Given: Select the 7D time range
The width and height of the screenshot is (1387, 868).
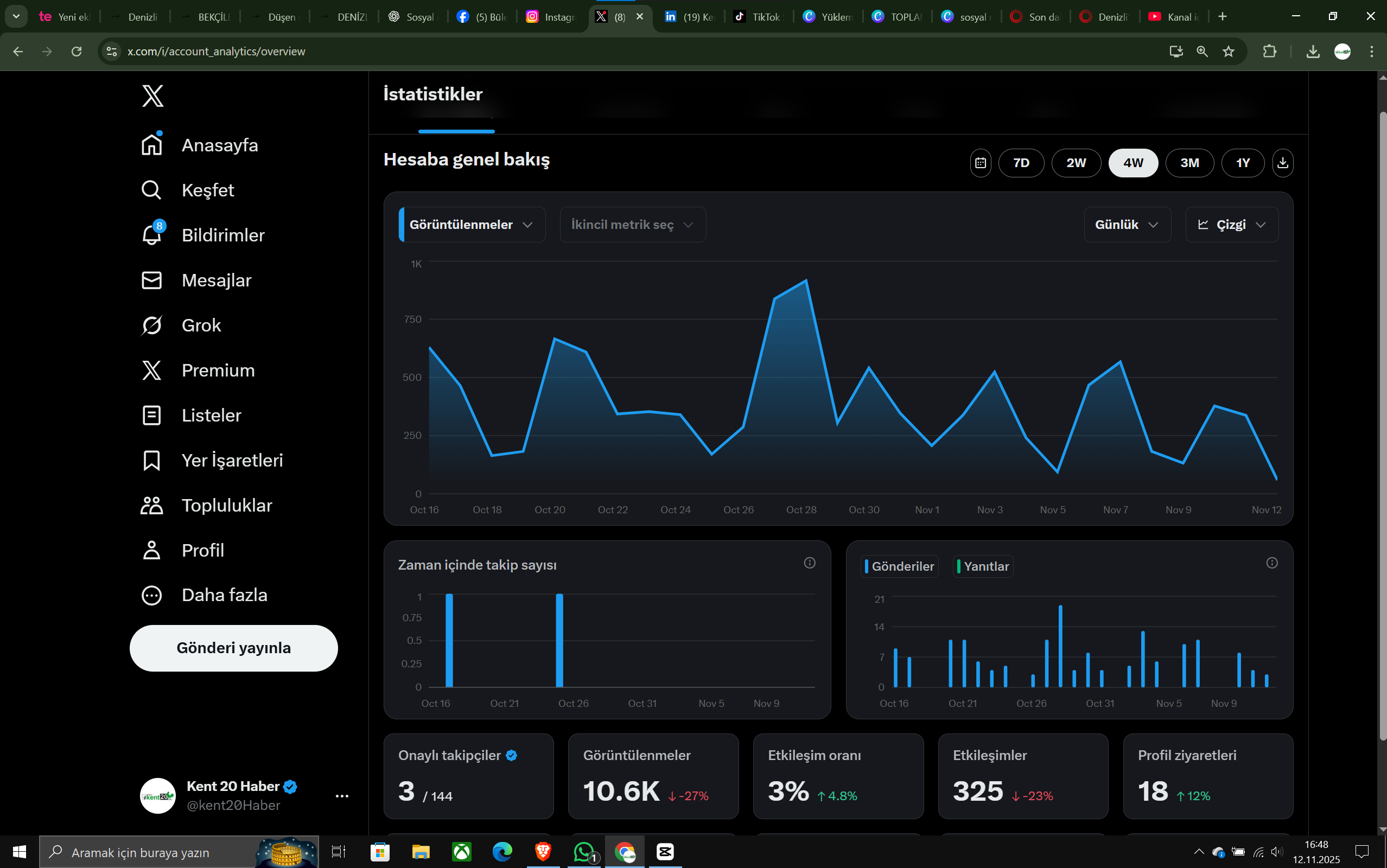Looking at the screenshot, I should [1021, 163].
